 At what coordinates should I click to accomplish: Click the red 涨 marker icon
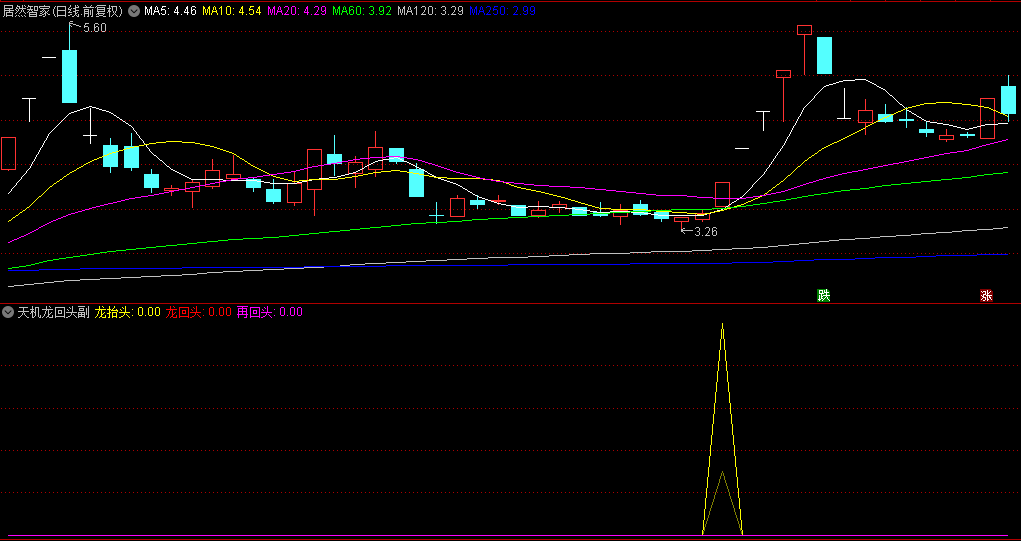986,296
